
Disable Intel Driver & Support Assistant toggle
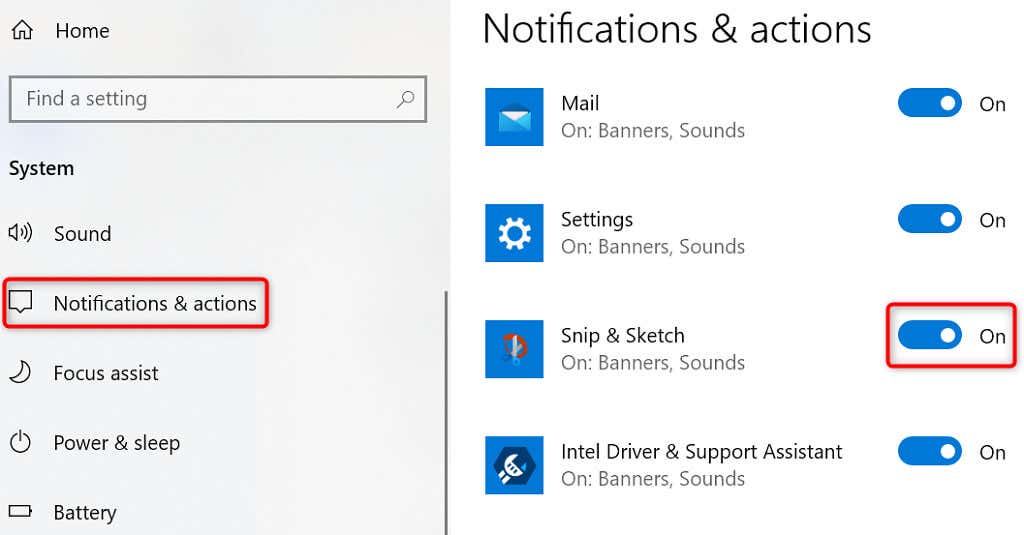pyautogui.click(x=929, y=451)
